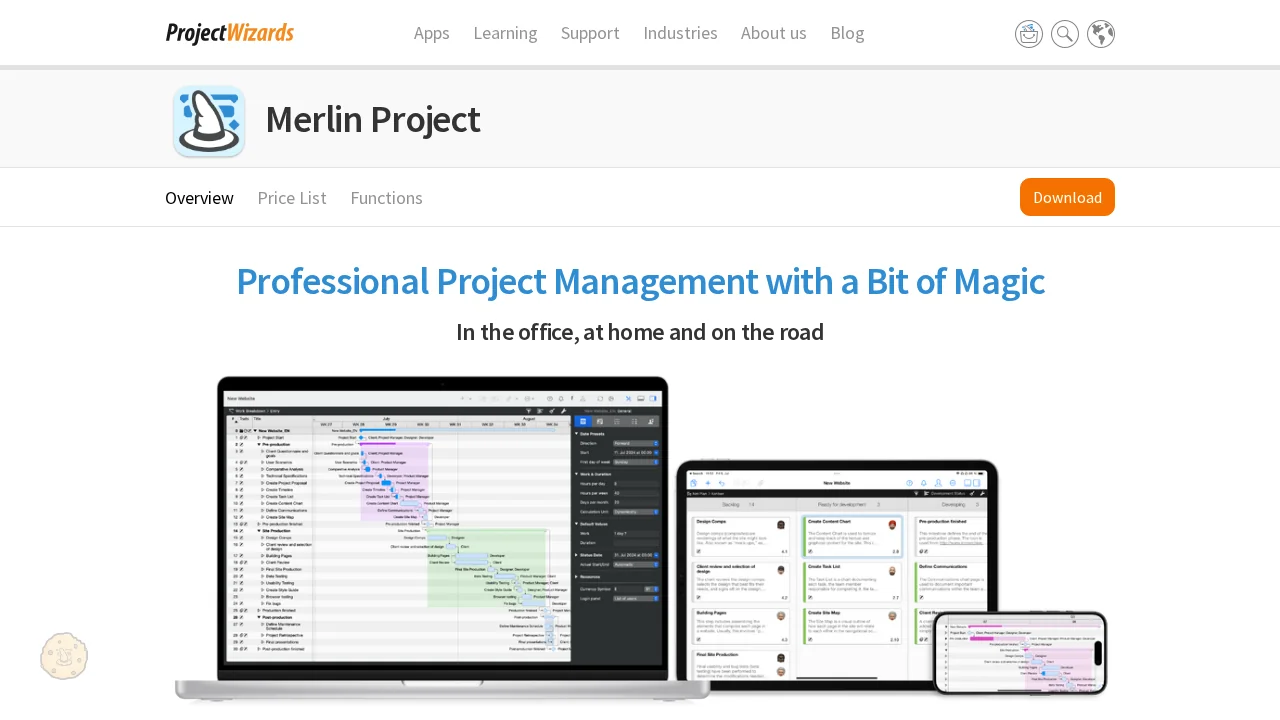Visit the Blog page

pyautogui.click(x=846, y=32)
